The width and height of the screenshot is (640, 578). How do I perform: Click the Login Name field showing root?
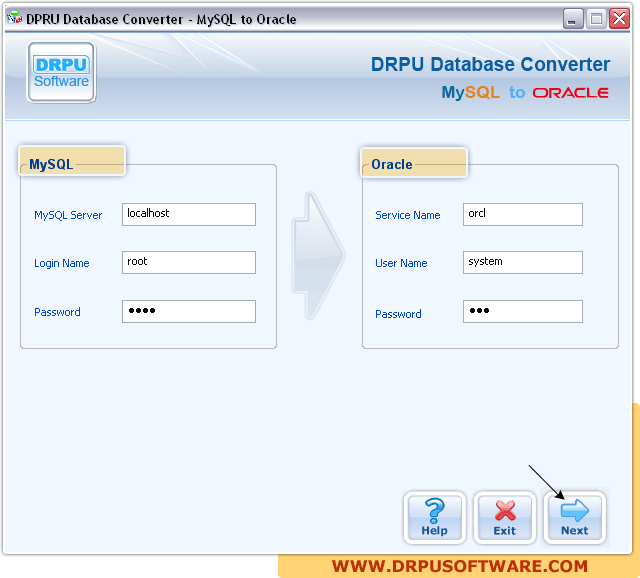pyautogui.click(x=189, y=262)
